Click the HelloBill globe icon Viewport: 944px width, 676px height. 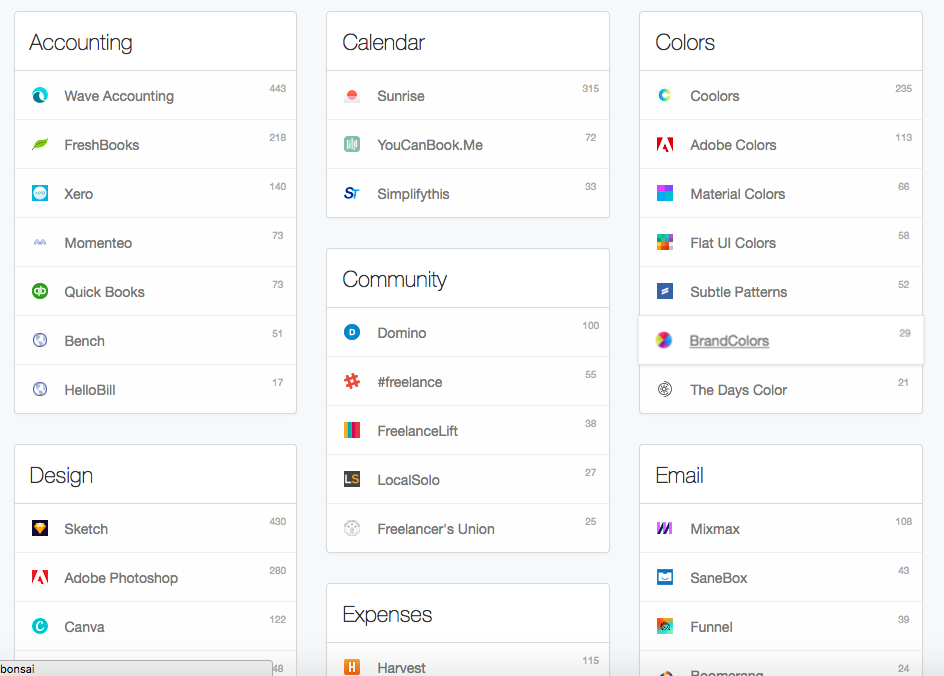[40, 389]
